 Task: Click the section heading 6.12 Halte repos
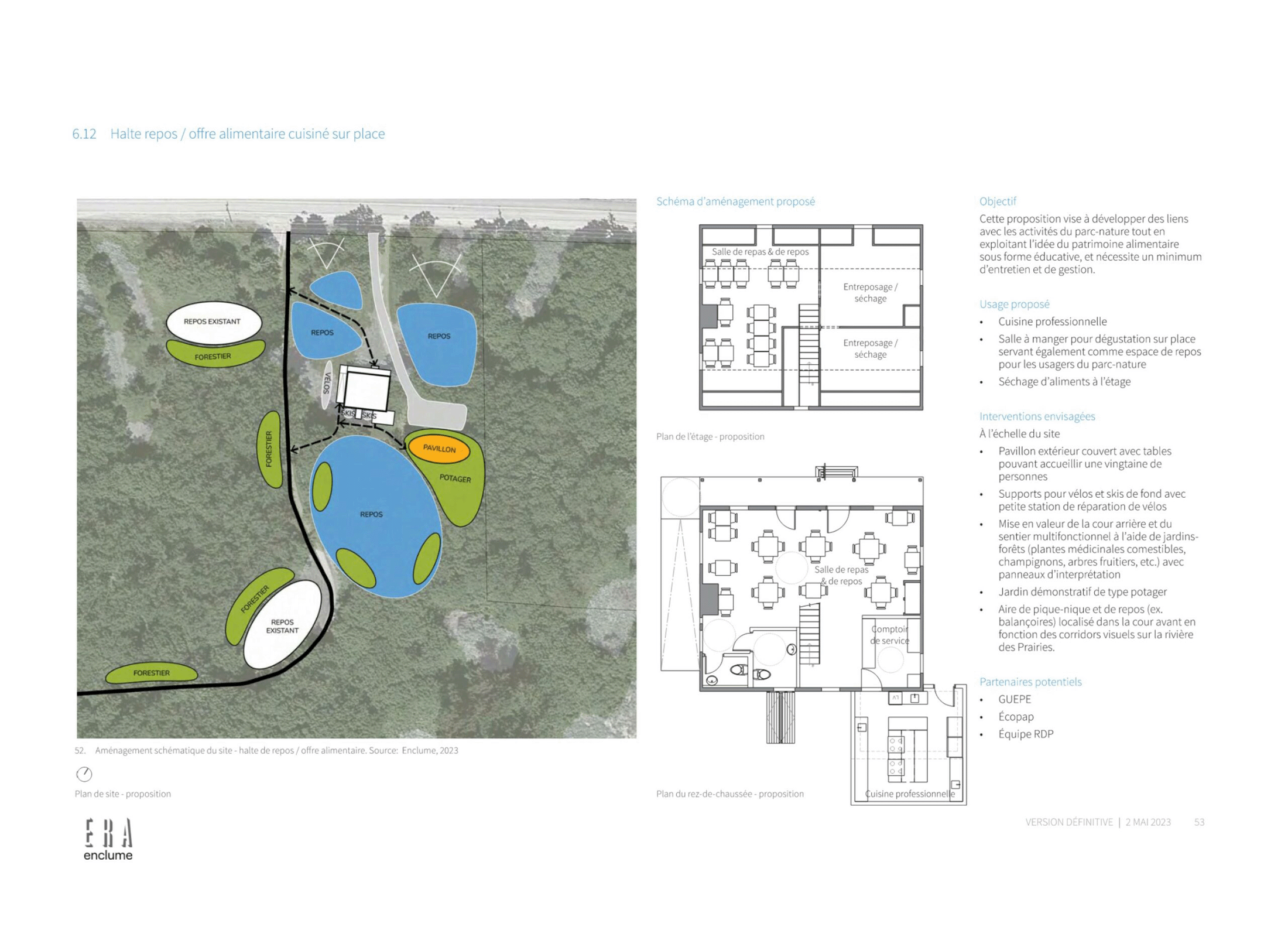228,134
